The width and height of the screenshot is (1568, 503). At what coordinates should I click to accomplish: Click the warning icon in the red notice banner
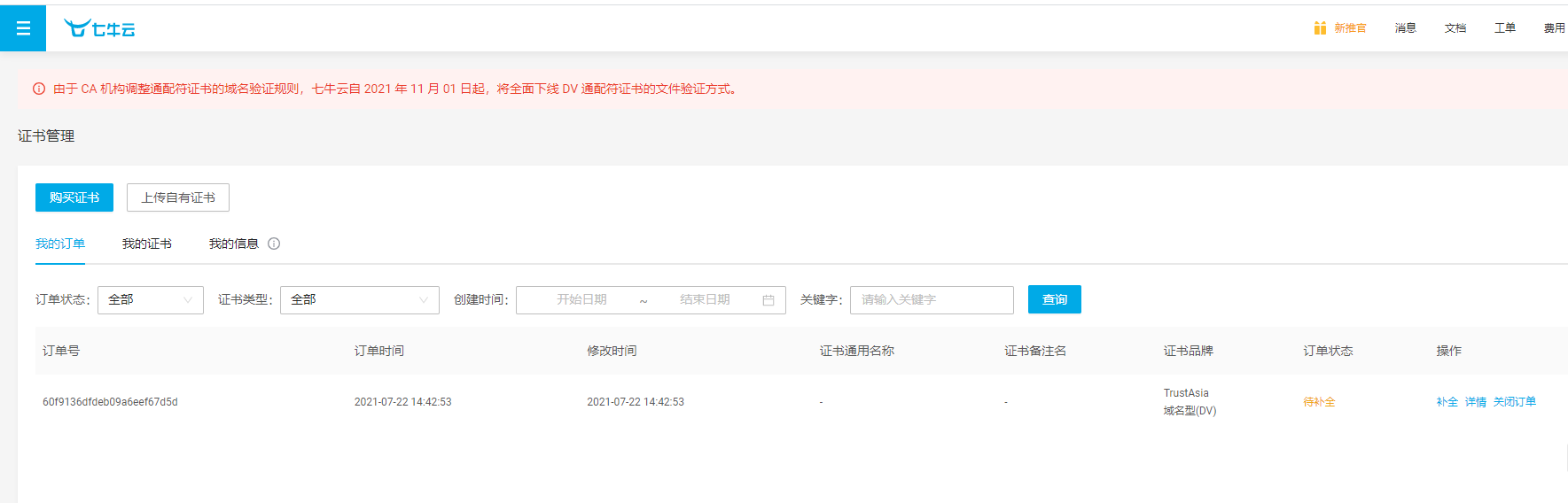click(39, 89)
